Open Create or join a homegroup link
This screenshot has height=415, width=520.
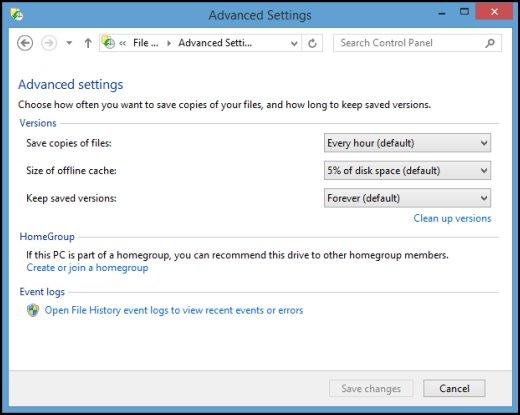point(87,268)
